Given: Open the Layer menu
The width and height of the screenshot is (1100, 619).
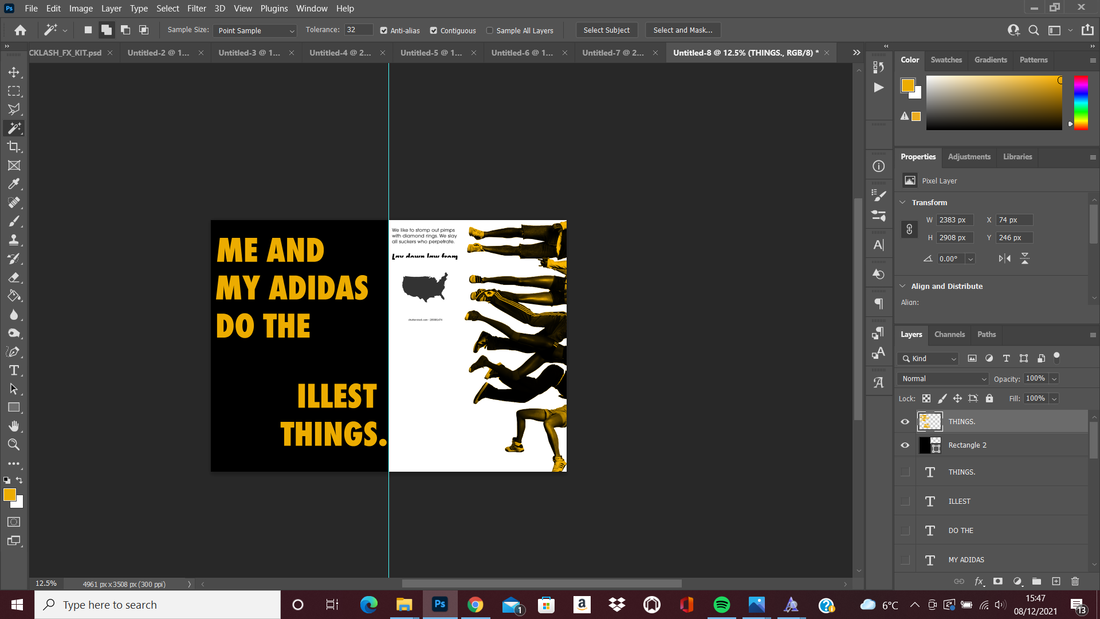Looking at the screenshot, I should pos(111,8).
